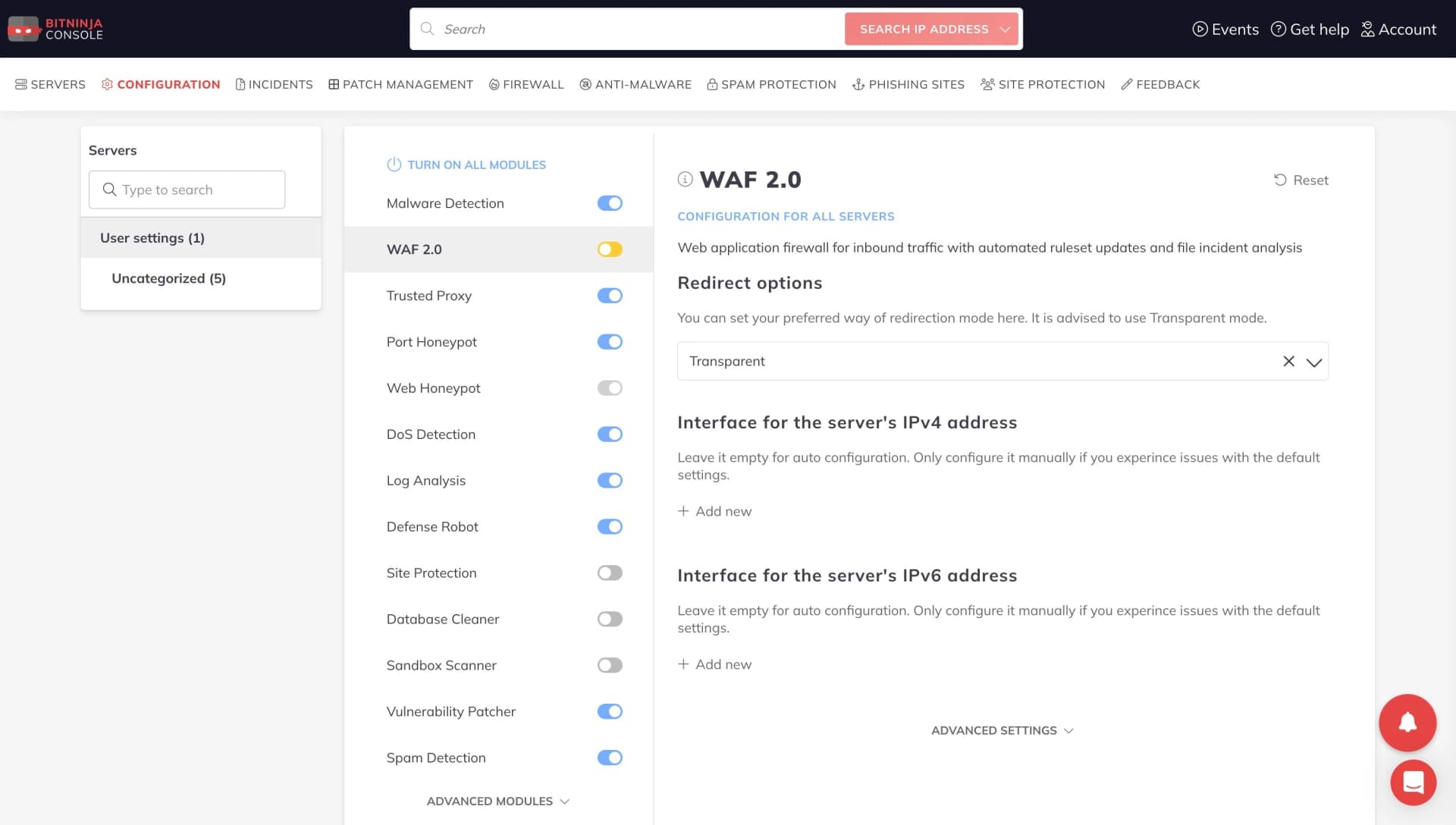This screenshot has height=825, width=1456.
Task: Open the Anti-Malware icon in top menu
Action: click(584, 84)
